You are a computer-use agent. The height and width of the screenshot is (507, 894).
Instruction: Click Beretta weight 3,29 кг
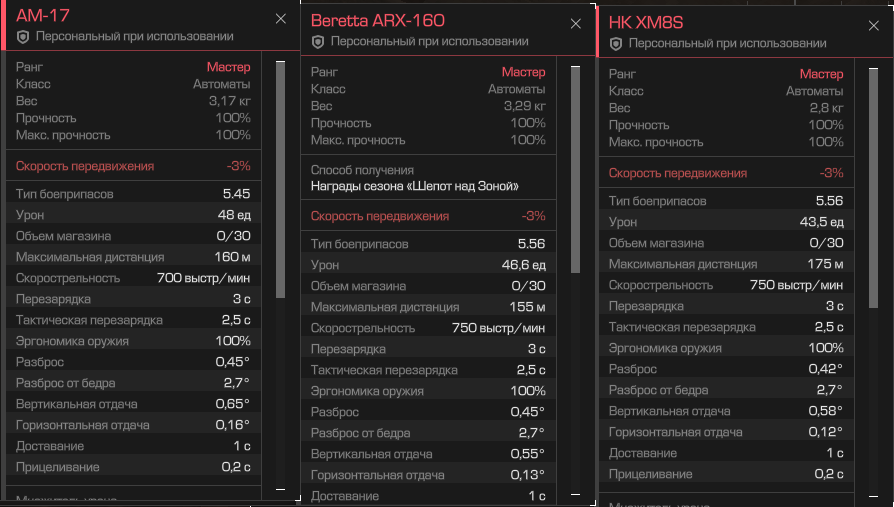point(525,106)
